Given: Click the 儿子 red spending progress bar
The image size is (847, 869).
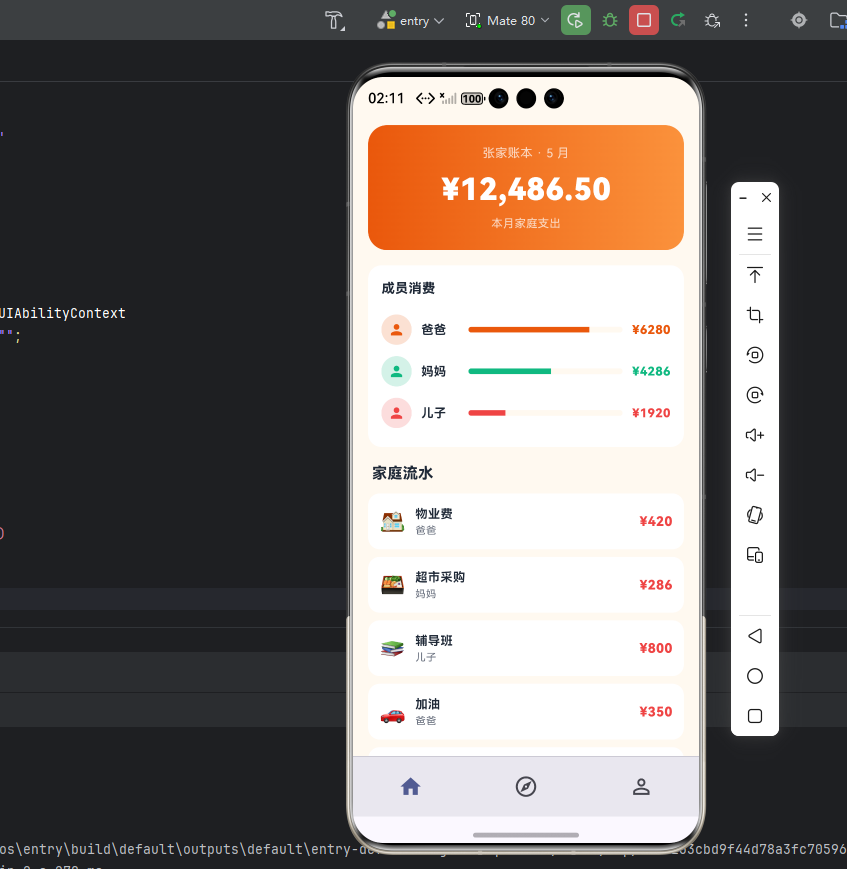Looking at the screenshot, I should click(545, 413).
